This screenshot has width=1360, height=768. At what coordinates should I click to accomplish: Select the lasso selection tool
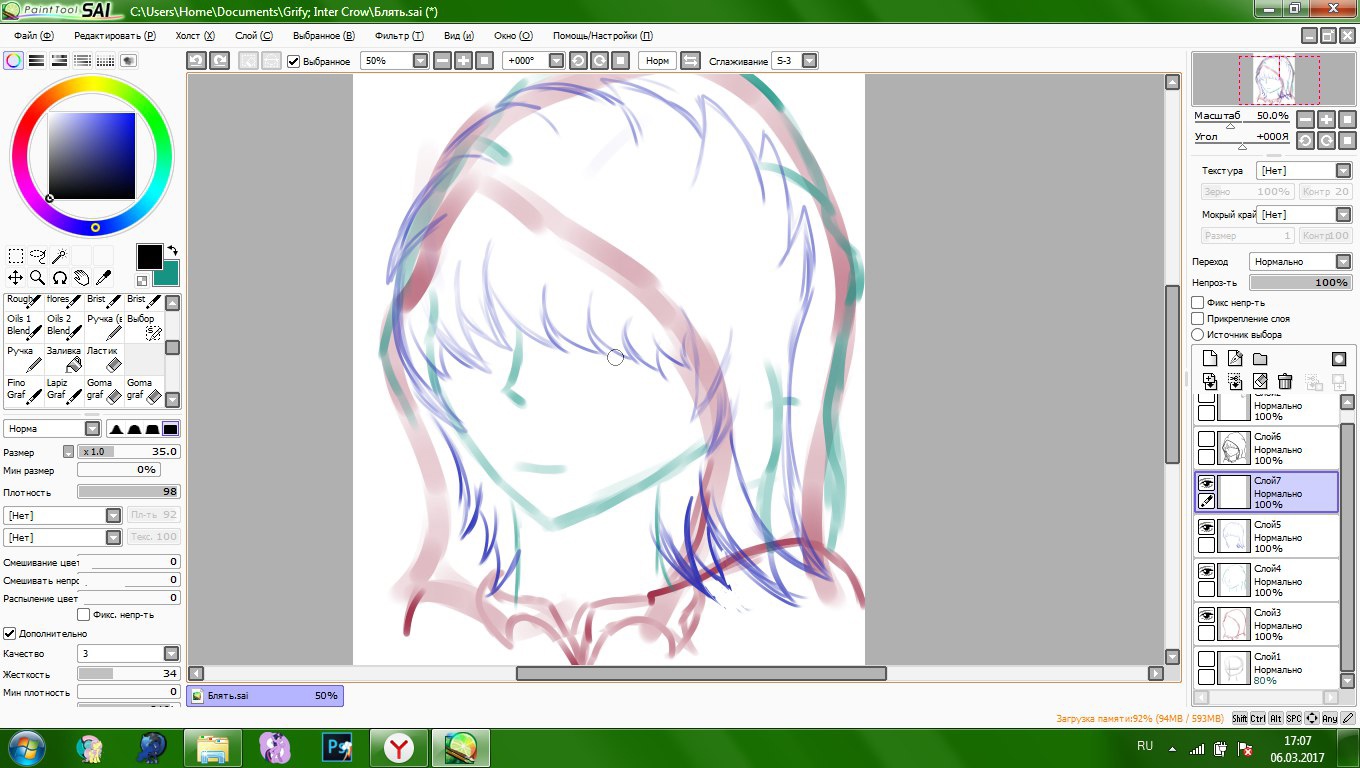coord(38,256)
